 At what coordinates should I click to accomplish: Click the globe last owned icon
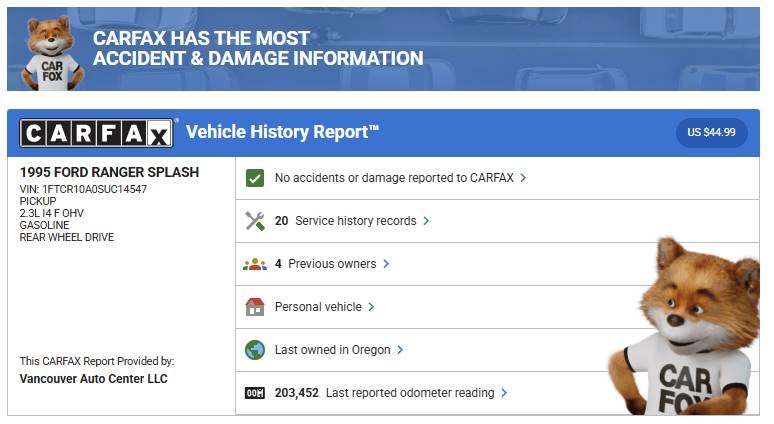pos(255,350)
